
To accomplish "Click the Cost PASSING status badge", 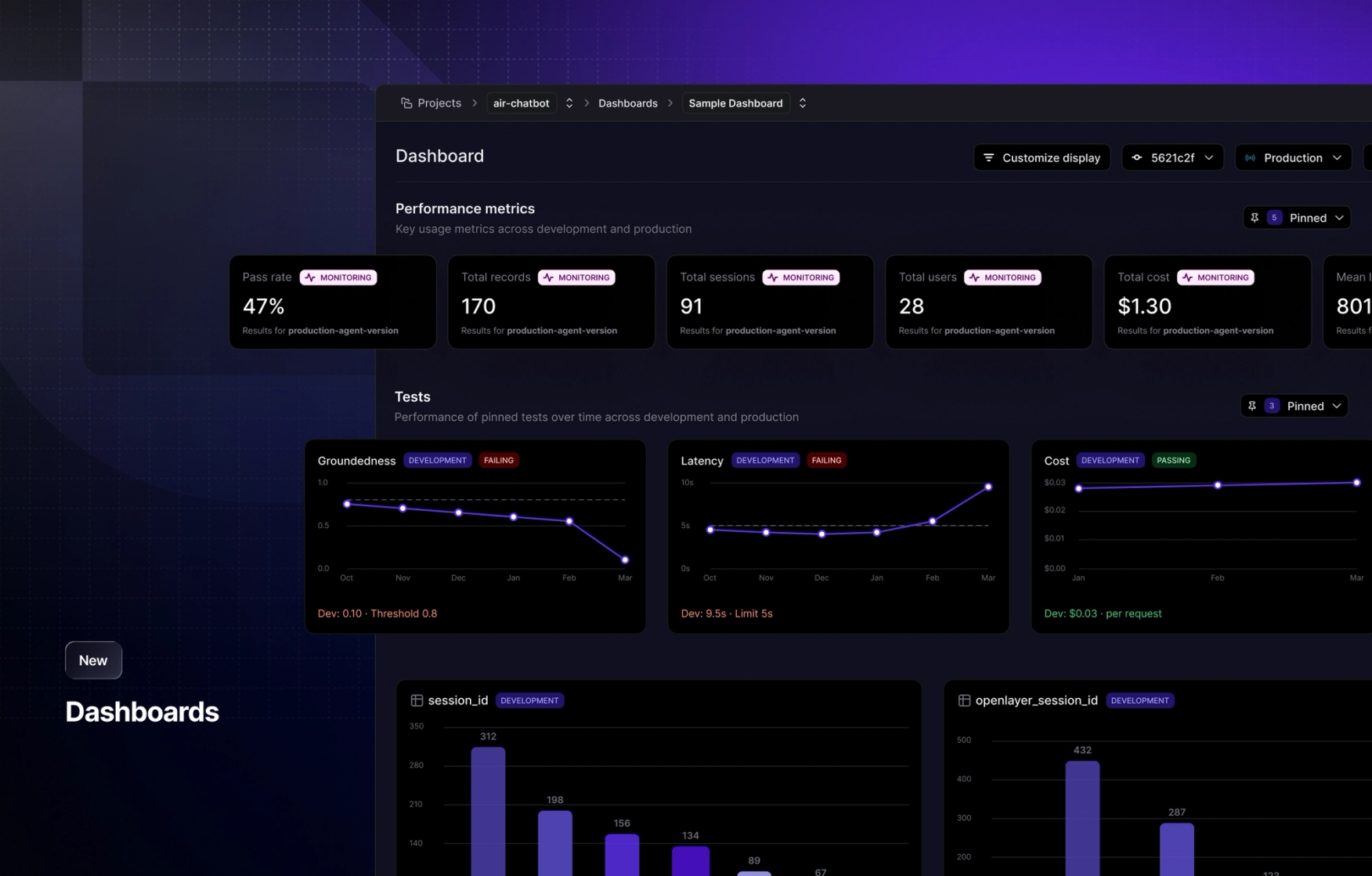I will (x=1173, y=460).
